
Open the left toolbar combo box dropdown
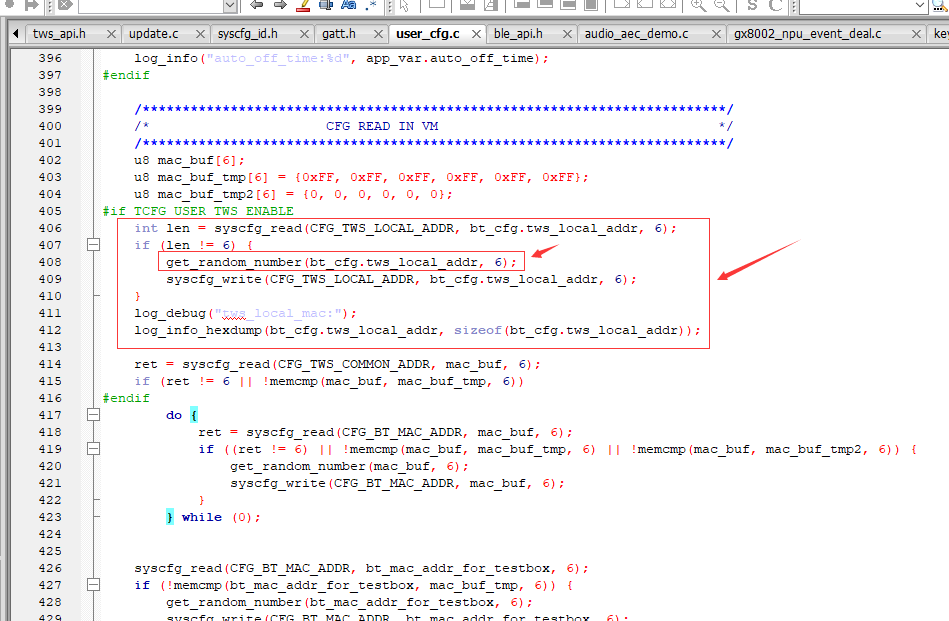(x=230, y=5)
